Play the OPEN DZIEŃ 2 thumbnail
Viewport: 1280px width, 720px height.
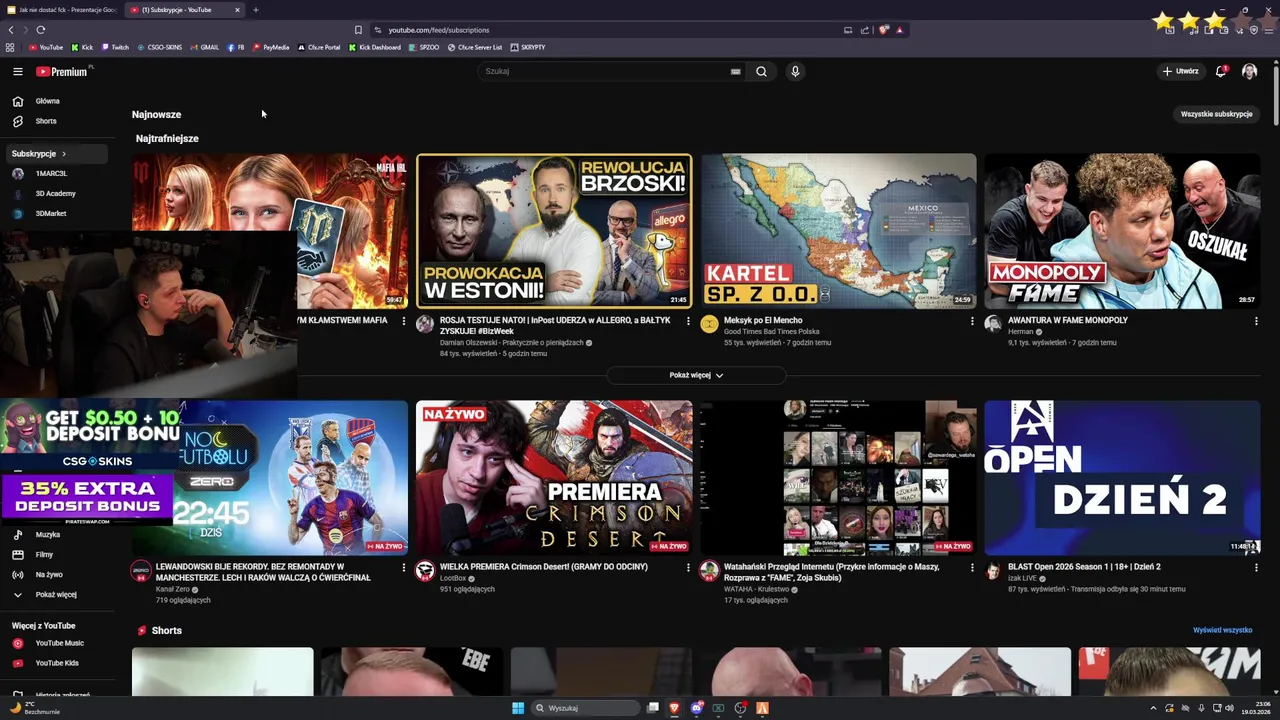(1122, 478)
